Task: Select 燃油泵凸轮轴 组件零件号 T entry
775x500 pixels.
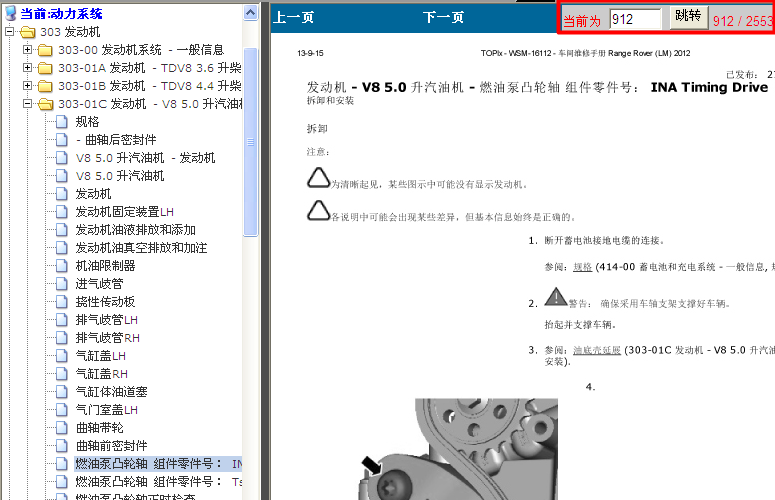Action: (158, 482)
